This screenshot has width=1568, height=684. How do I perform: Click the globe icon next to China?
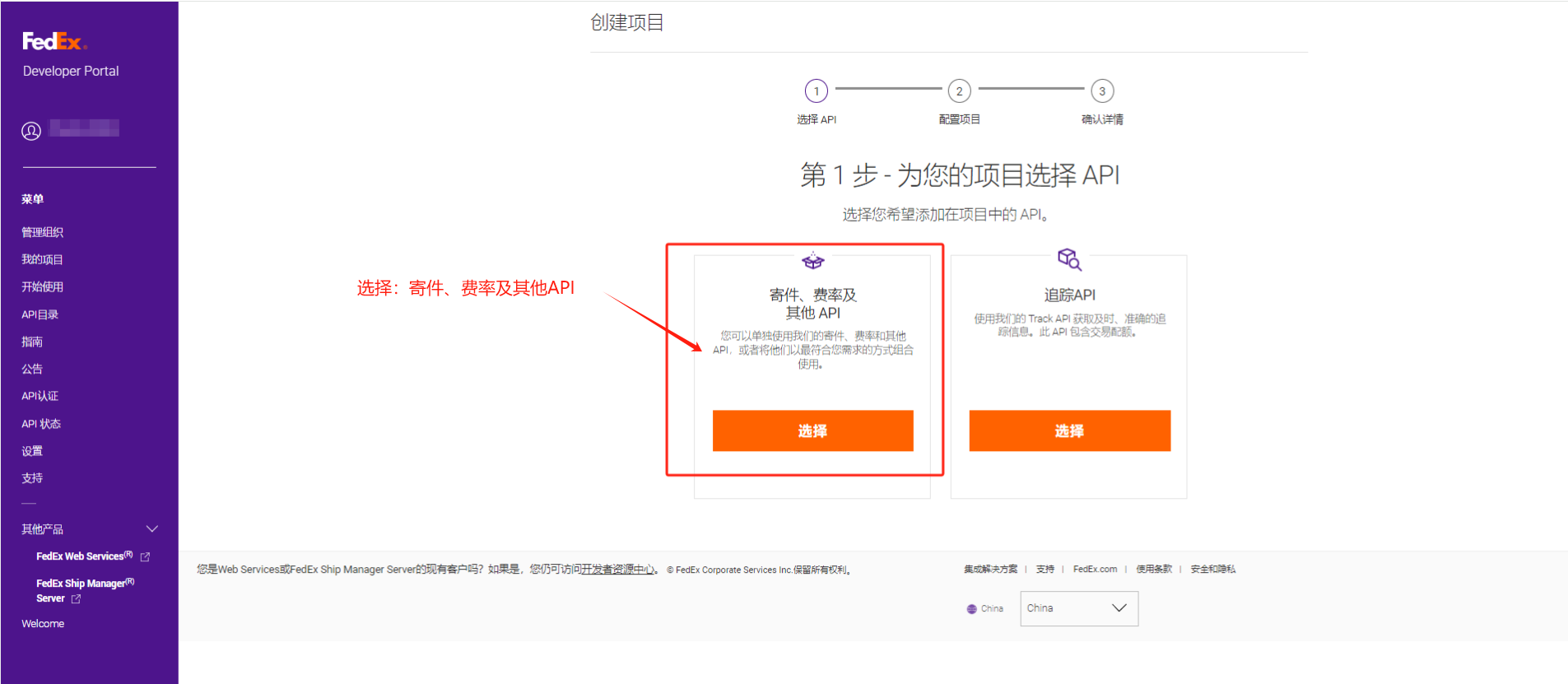pyautogui.click(x=972, y=609)
